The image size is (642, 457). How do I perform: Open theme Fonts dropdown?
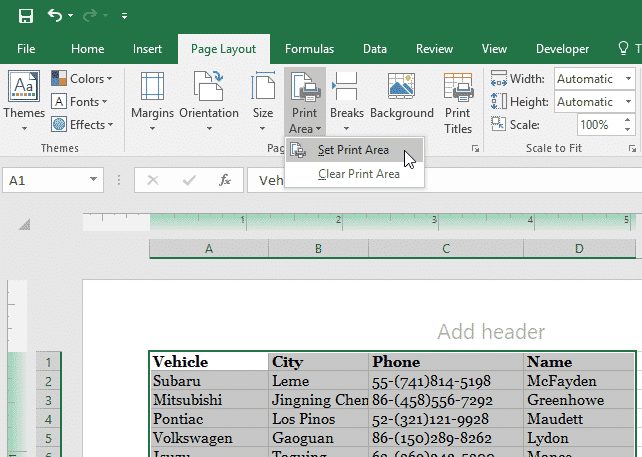79,102
